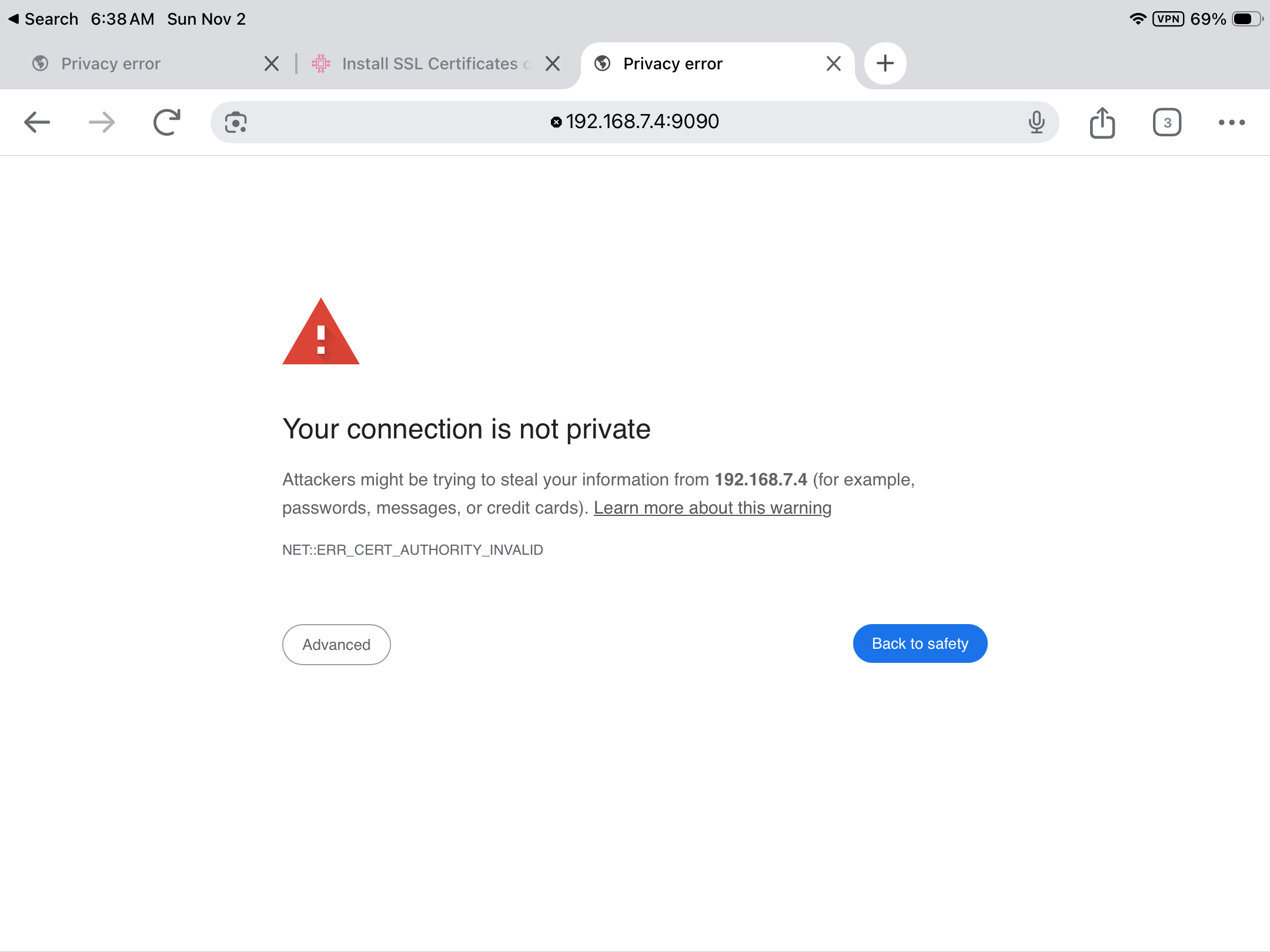
Task: Open the share sheet icon
Action: (x=1102, y=122)
